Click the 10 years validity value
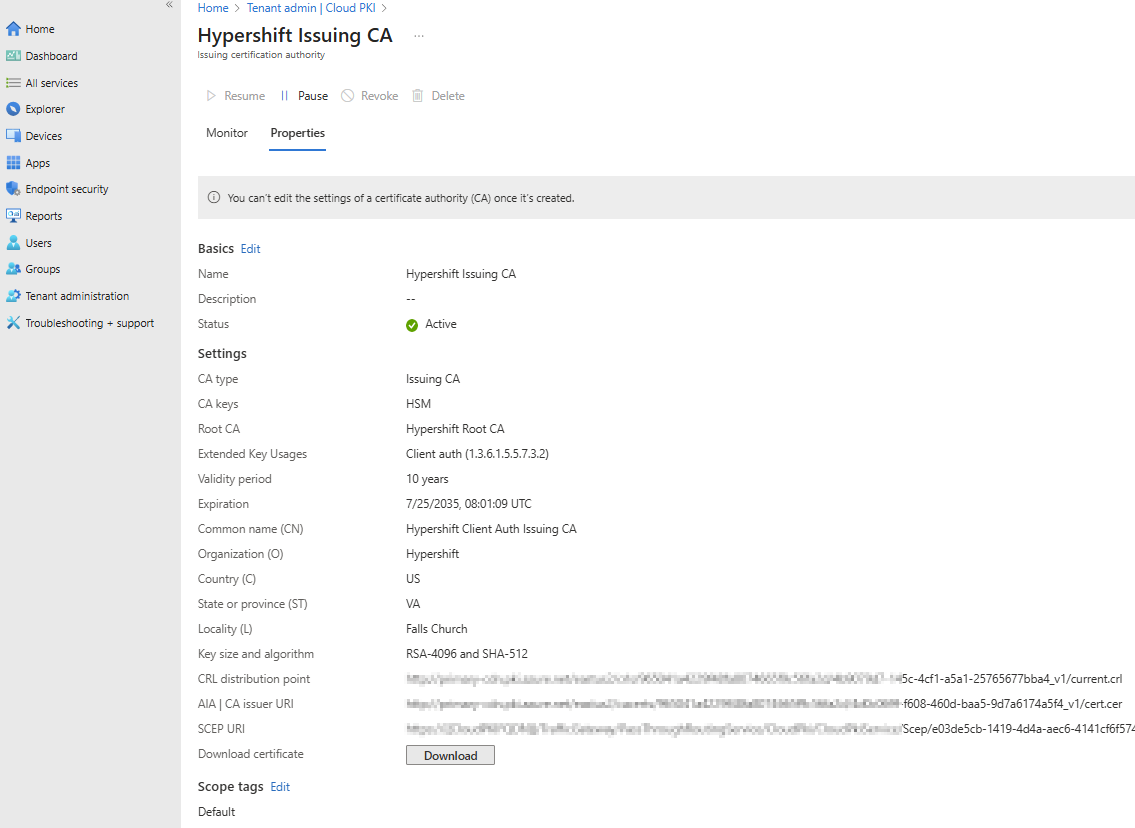Image resolution: width=1135 pixels, height=828 pixels. click(427, 479)
